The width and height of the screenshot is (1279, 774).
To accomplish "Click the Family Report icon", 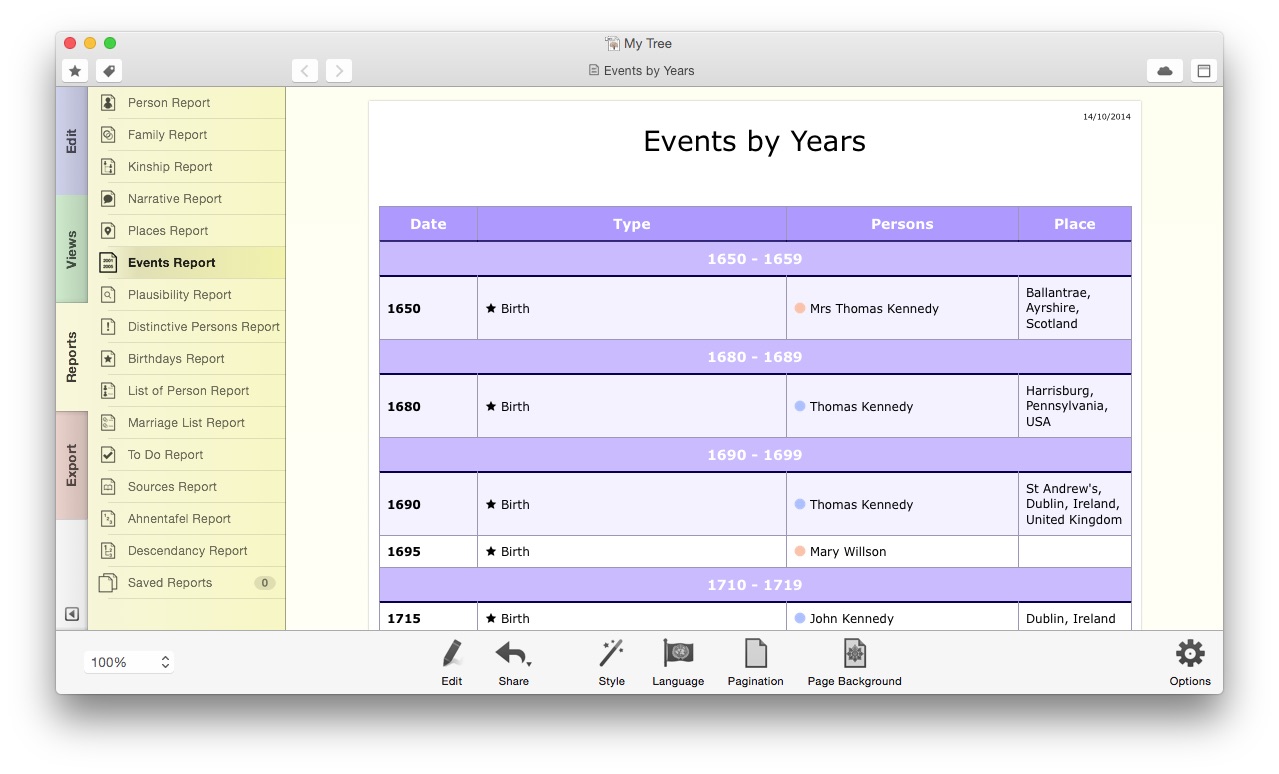I will coord(108,135).
